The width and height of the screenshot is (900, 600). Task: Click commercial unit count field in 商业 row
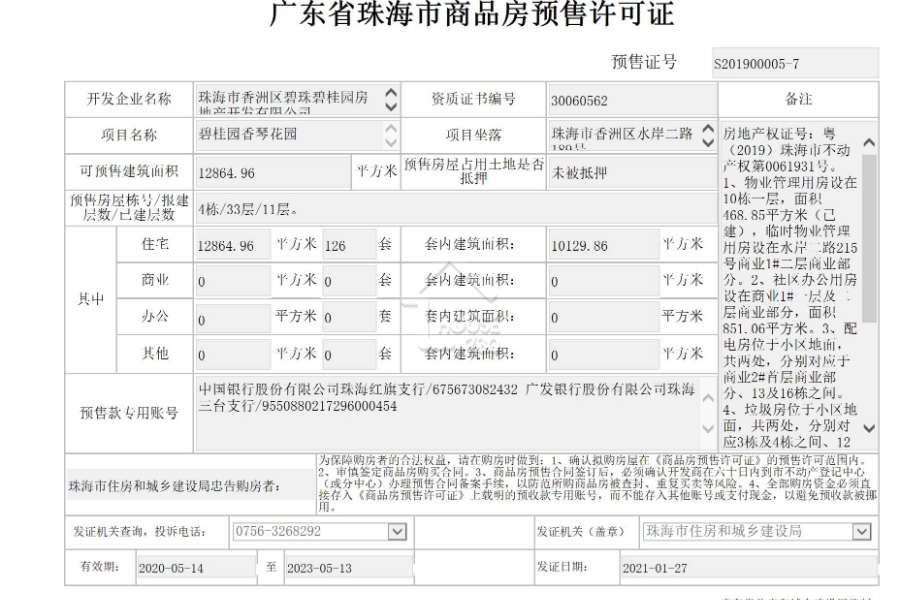(349, 281)
